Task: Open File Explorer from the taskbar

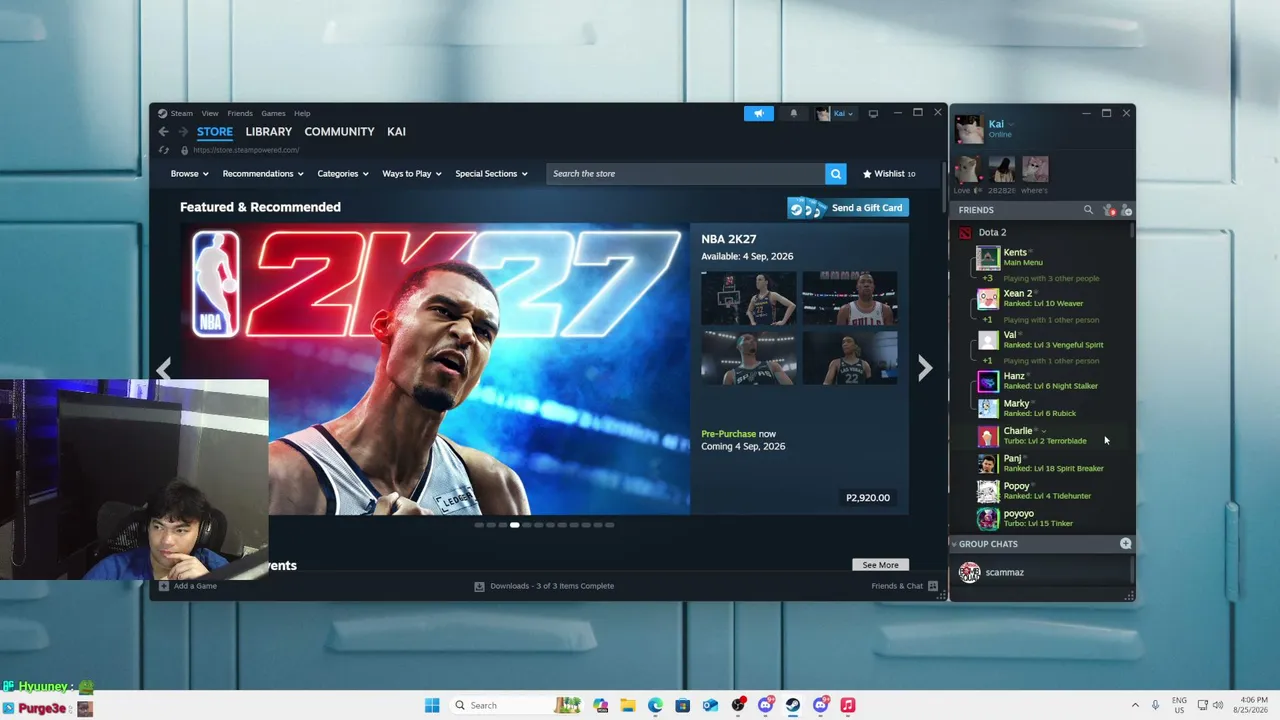Action: pos(628,705)
